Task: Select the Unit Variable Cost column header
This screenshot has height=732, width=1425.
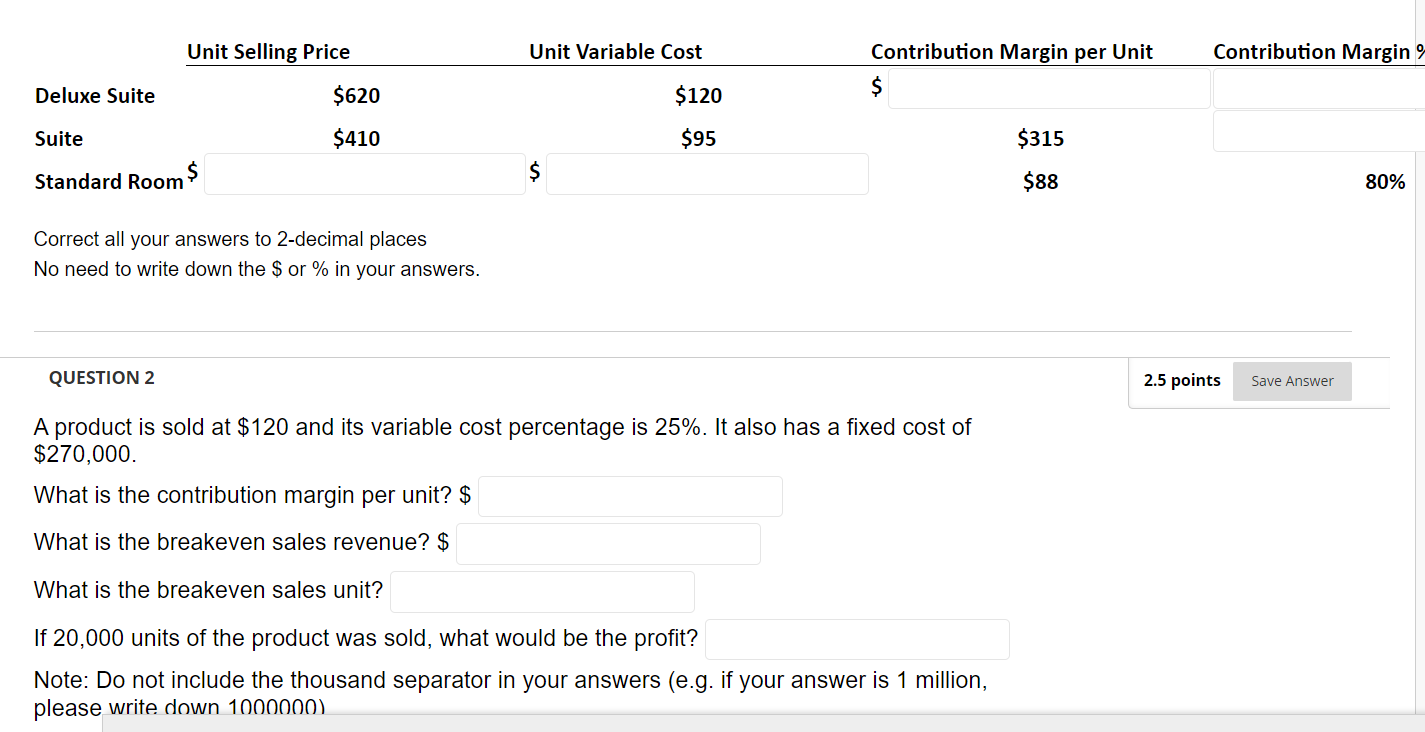Action: tap(615, 51)
